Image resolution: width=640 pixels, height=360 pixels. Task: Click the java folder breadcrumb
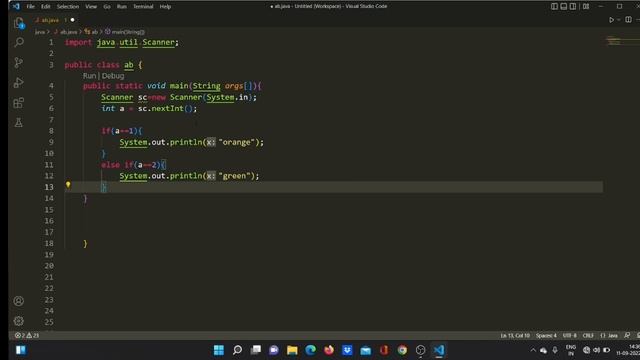point(40,32)
